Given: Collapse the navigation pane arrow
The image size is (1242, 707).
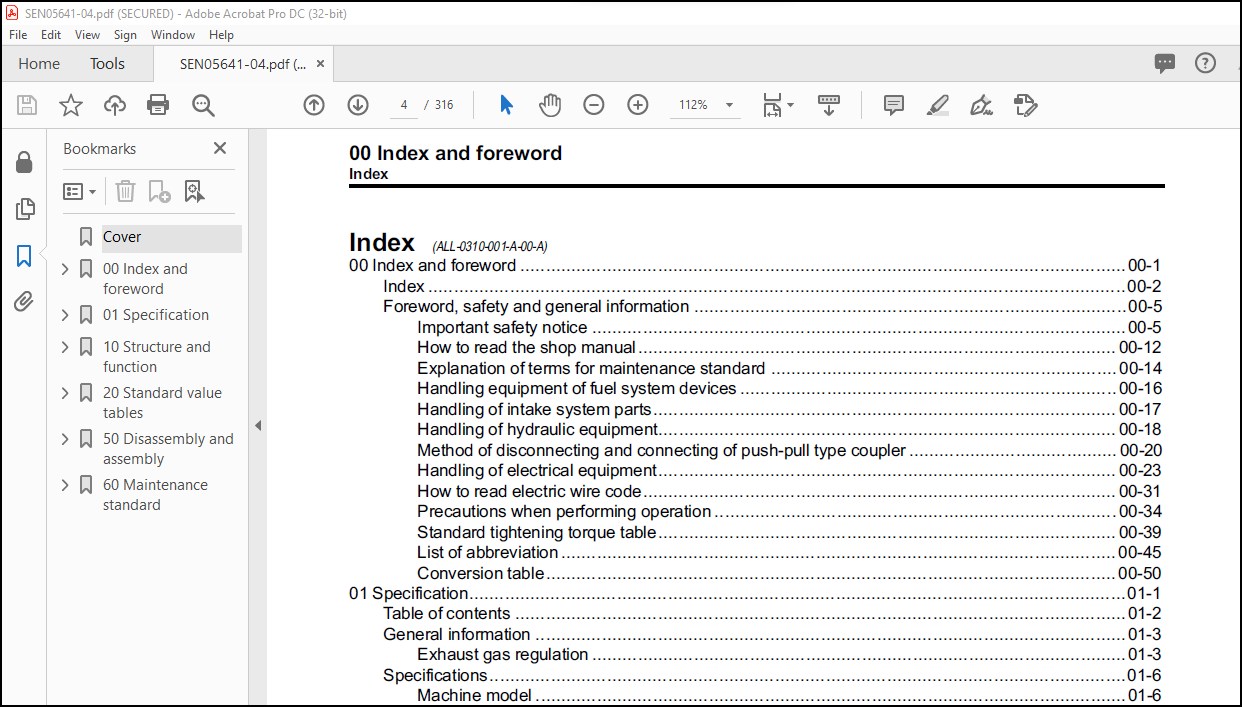Looking at the screenshot, I should click(257, 426).
